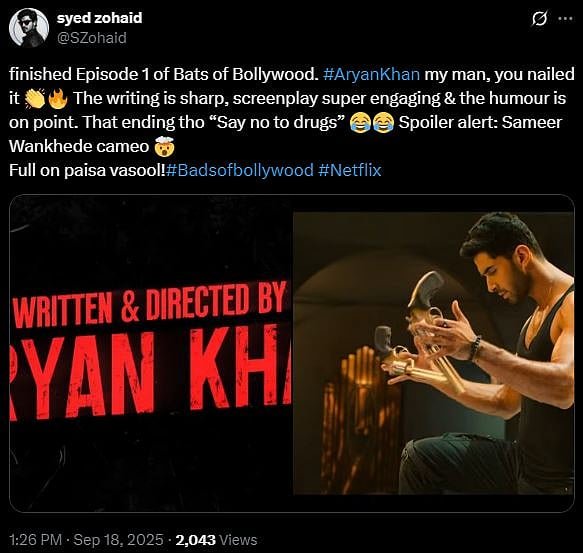This screenshot has width=583, height=553.
Task: Click the first crying-laughing emoji
Action: 360,123
